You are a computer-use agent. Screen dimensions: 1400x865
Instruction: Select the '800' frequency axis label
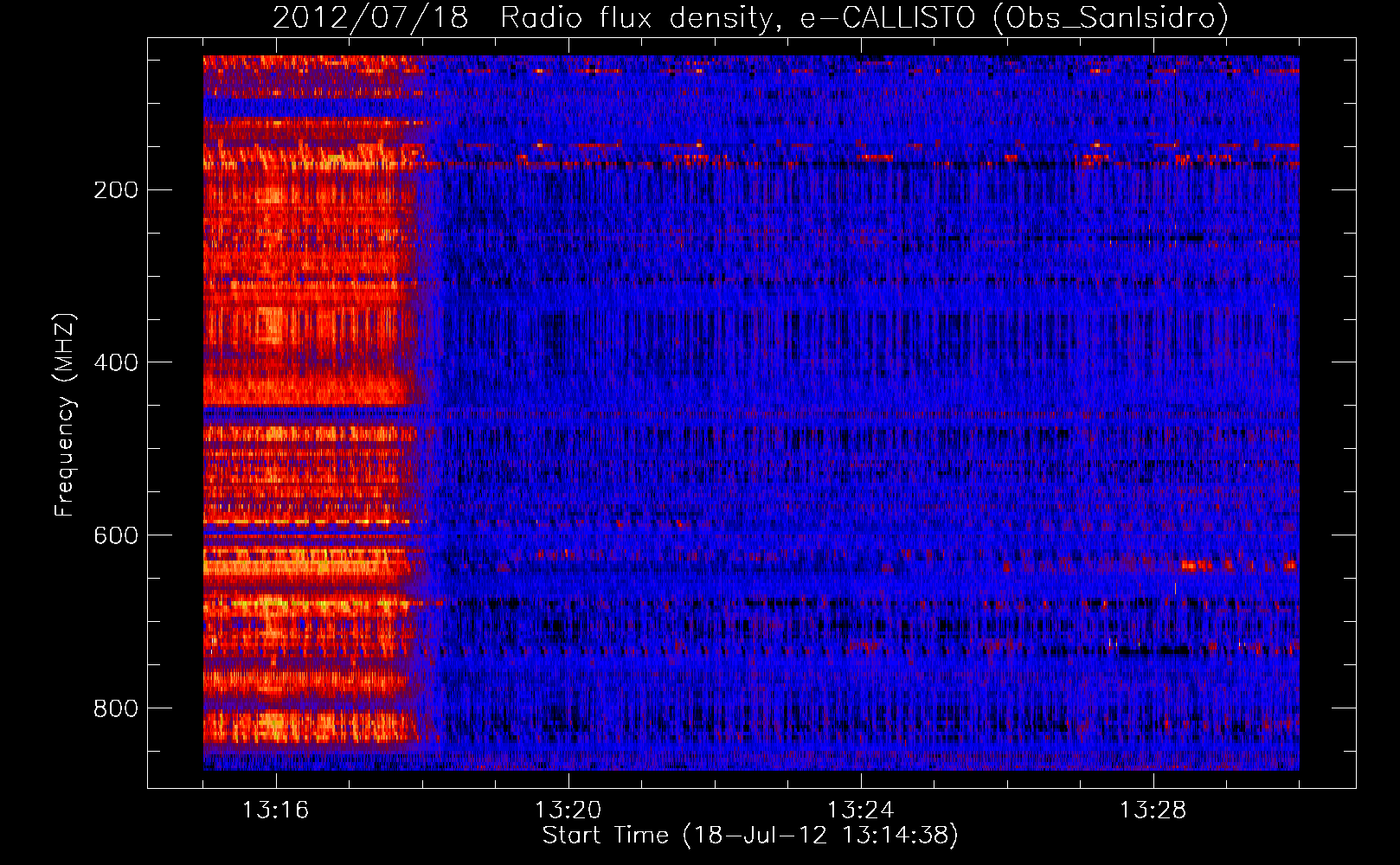point(116,708)
